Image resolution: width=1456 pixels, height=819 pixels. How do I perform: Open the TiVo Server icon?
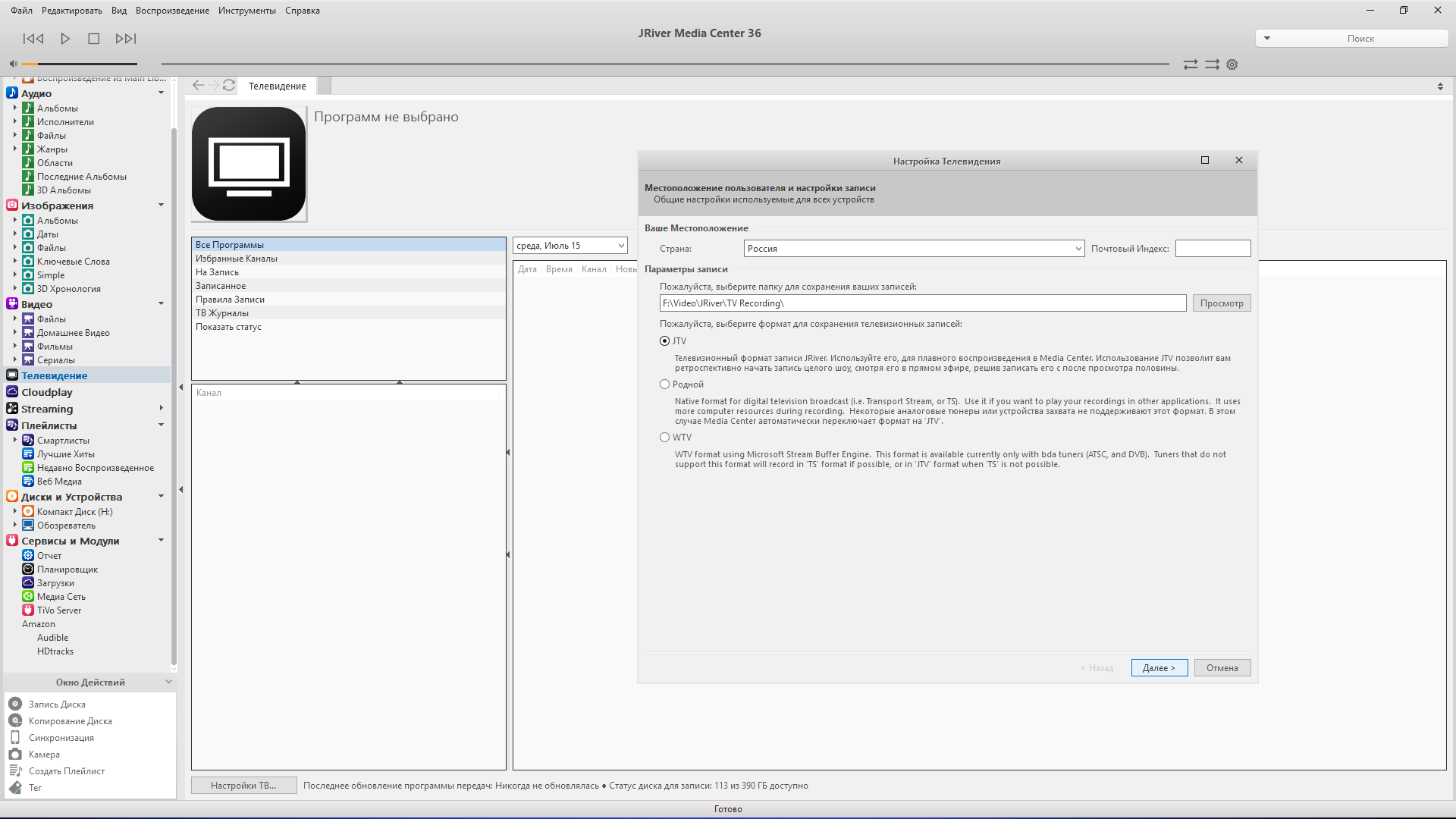click(x=28, y=610)
